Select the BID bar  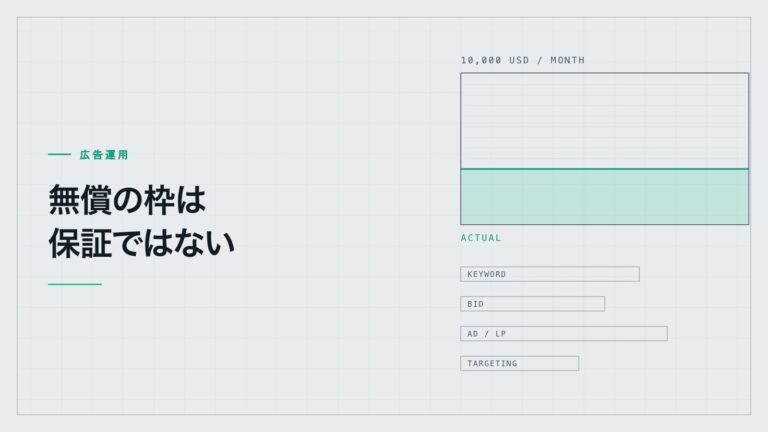[x=532, y=304]
